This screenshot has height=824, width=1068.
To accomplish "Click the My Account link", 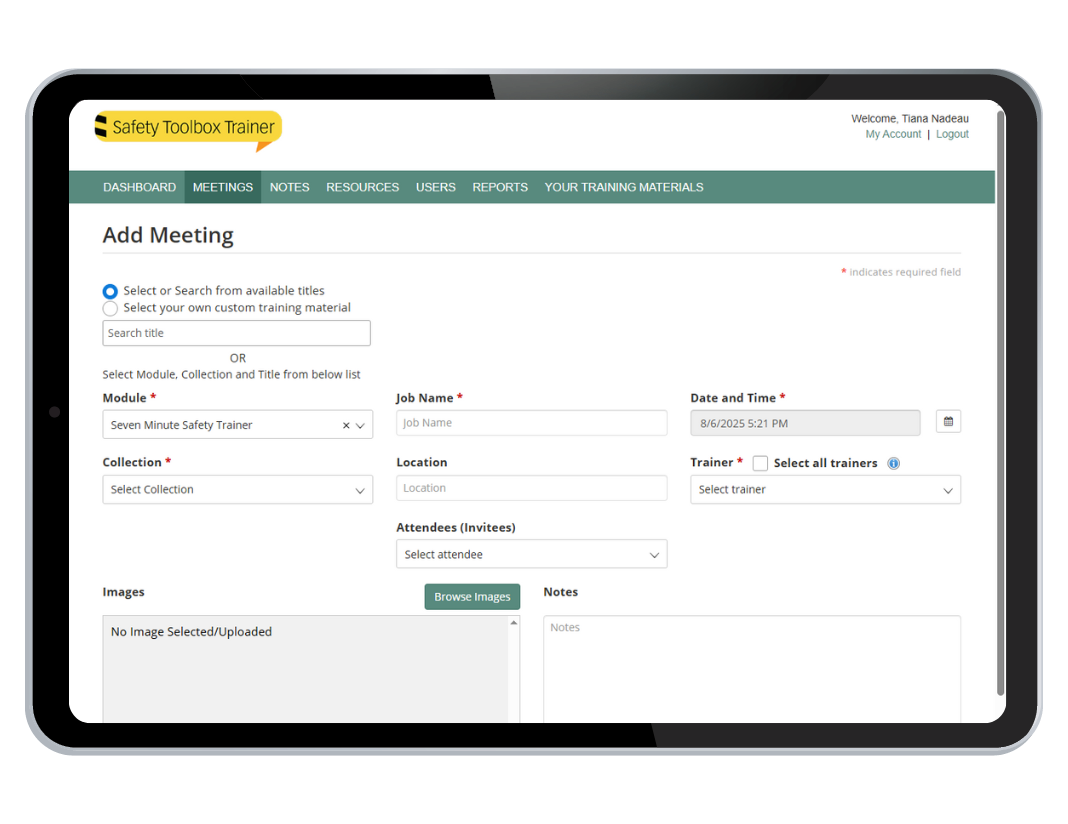I will pyautogui.click(x=893, y=134).
